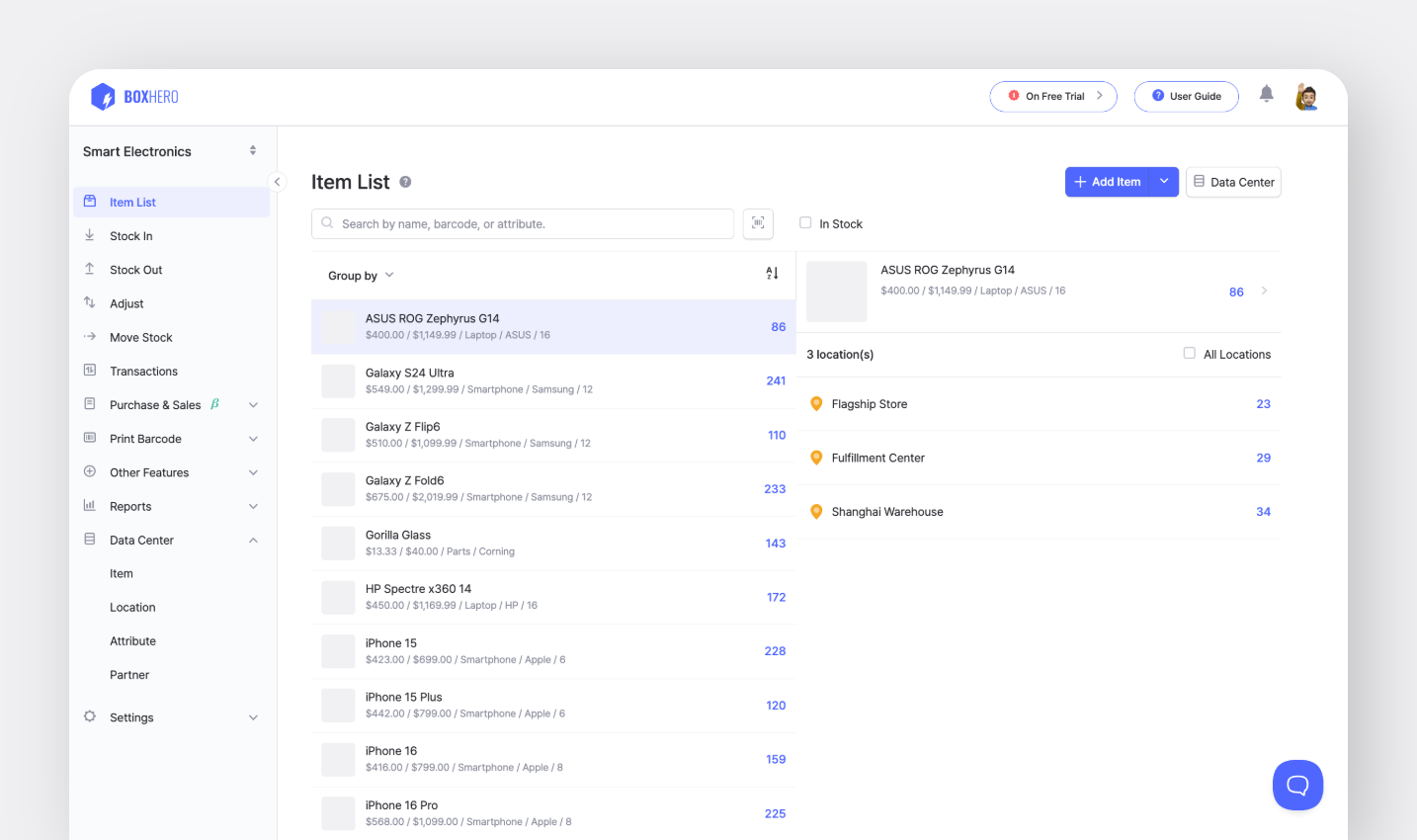The image size is (1417, 840).
Task: Check the All Locations checkbox
Action: coord(1189,353)
